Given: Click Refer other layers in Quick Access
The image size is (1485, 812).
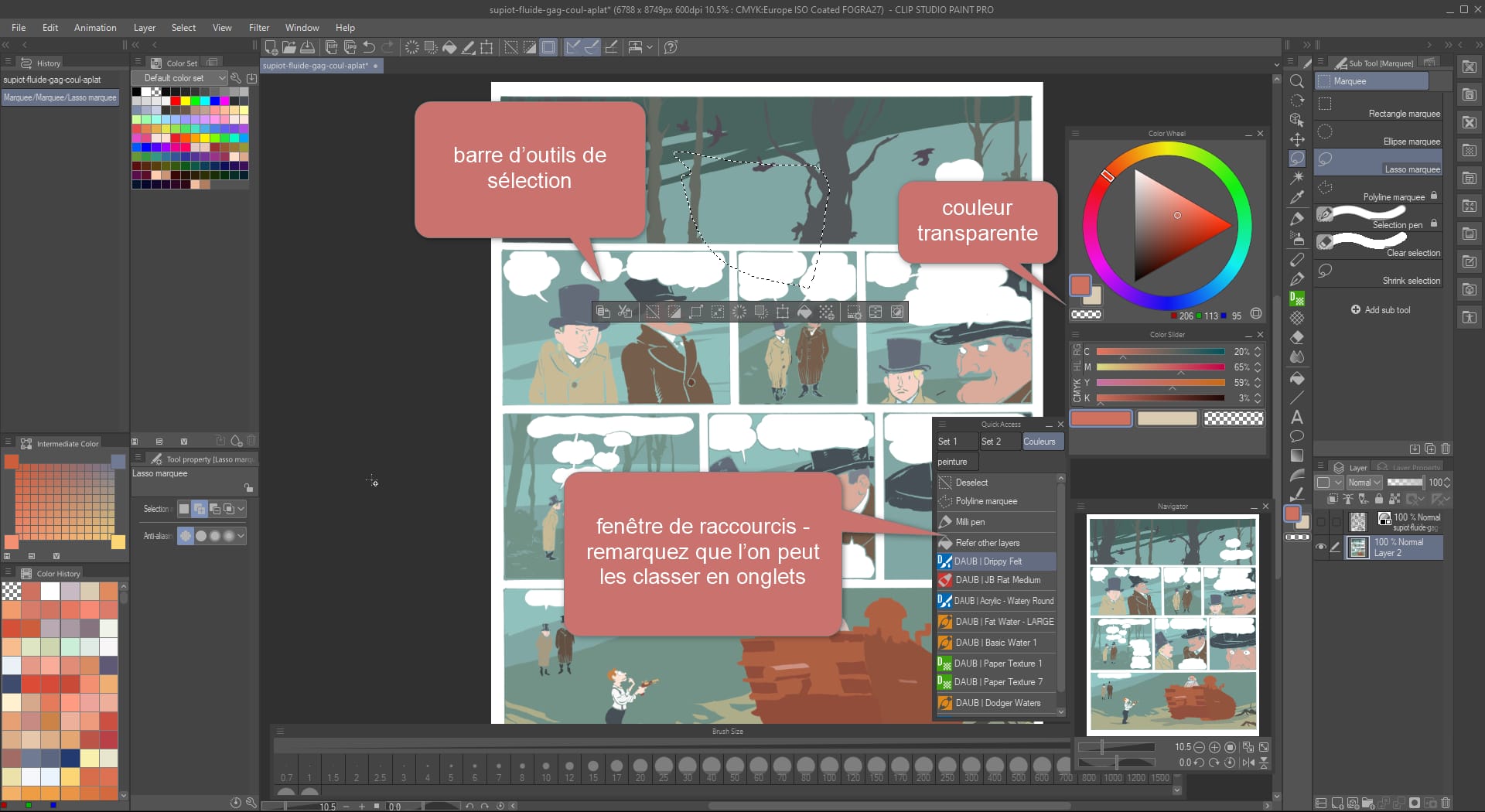Looking at the screenshot, I should coord(996,543).
